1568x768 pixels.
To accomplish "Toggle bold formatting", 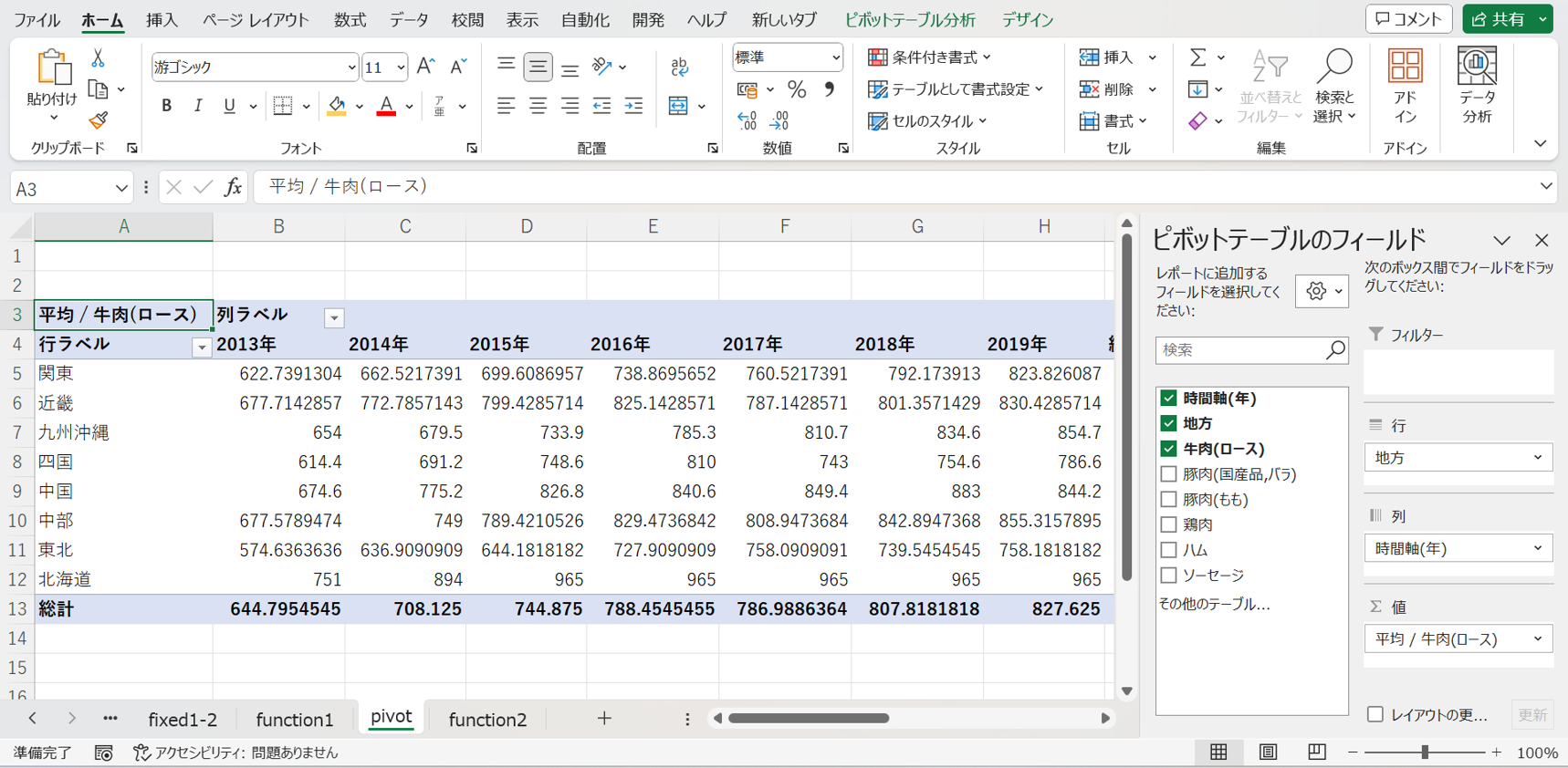I will click(166, 106).
